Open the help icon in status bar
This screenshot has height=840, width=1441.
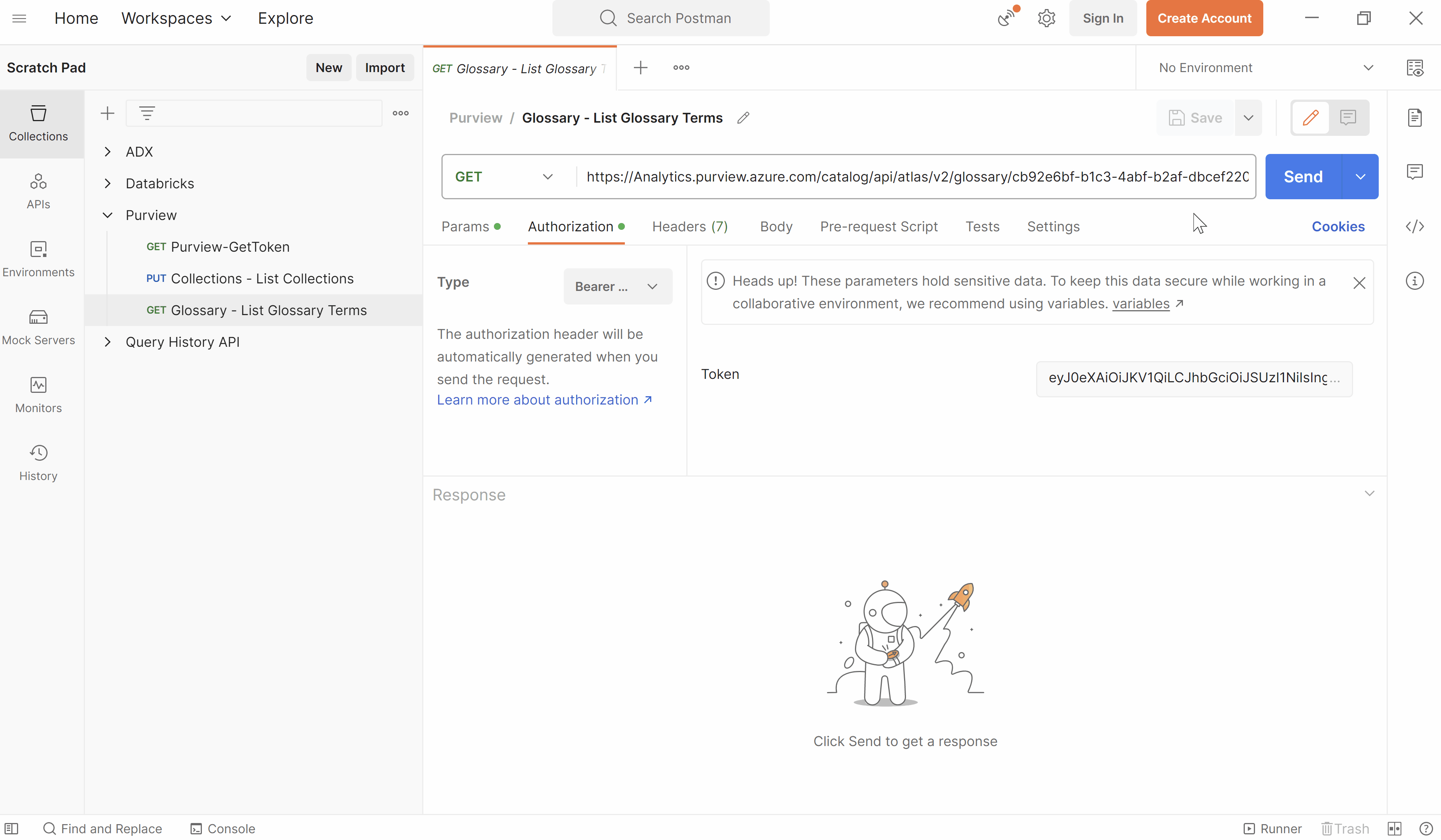click(x=1426, y=829)
